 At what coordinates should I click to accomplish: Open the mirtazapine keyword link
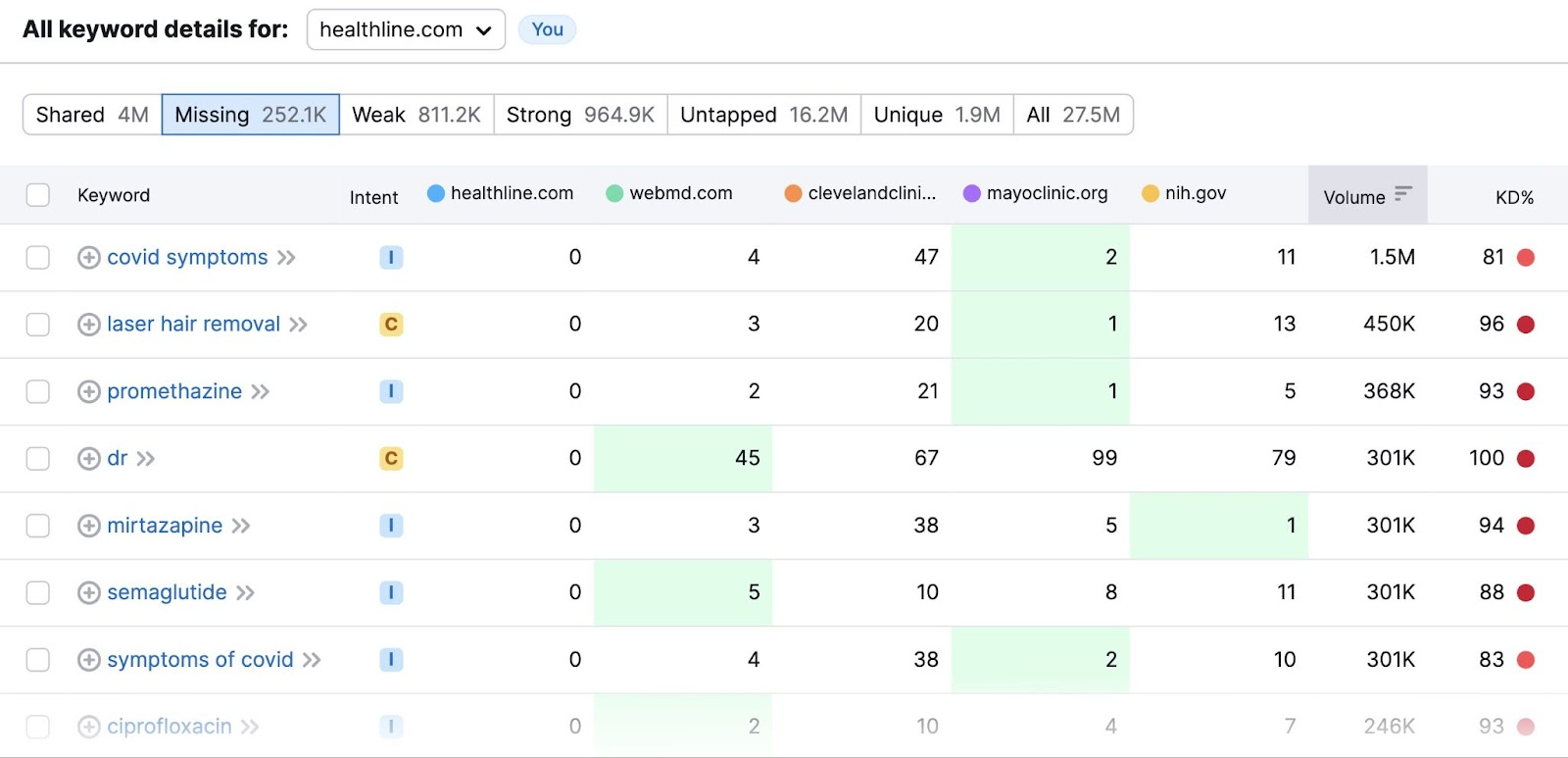pyautogui.click(x=165, y=526)
